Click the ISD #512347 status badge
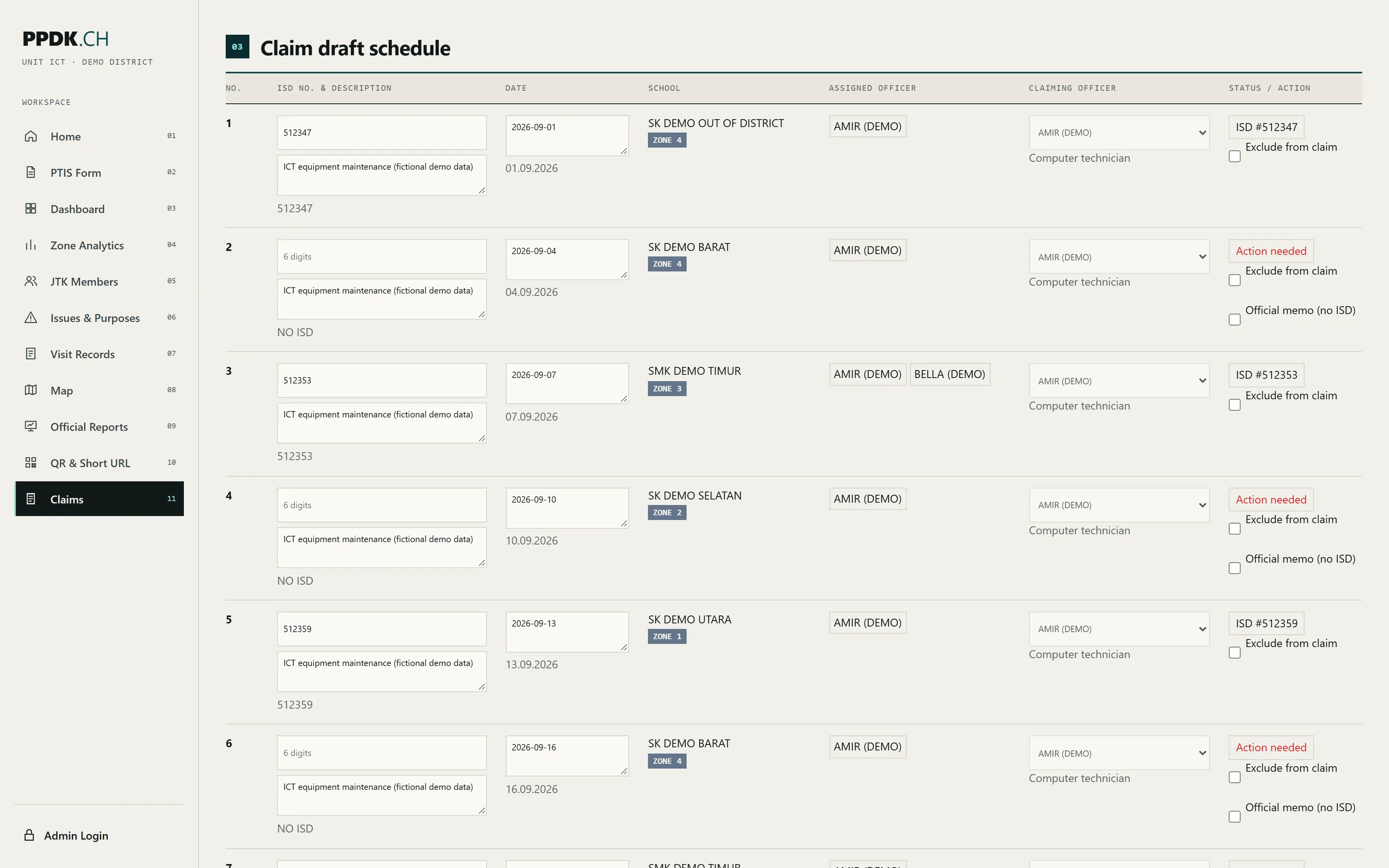The width and height of the screenshot is (1389, 868). point(1266,127)
